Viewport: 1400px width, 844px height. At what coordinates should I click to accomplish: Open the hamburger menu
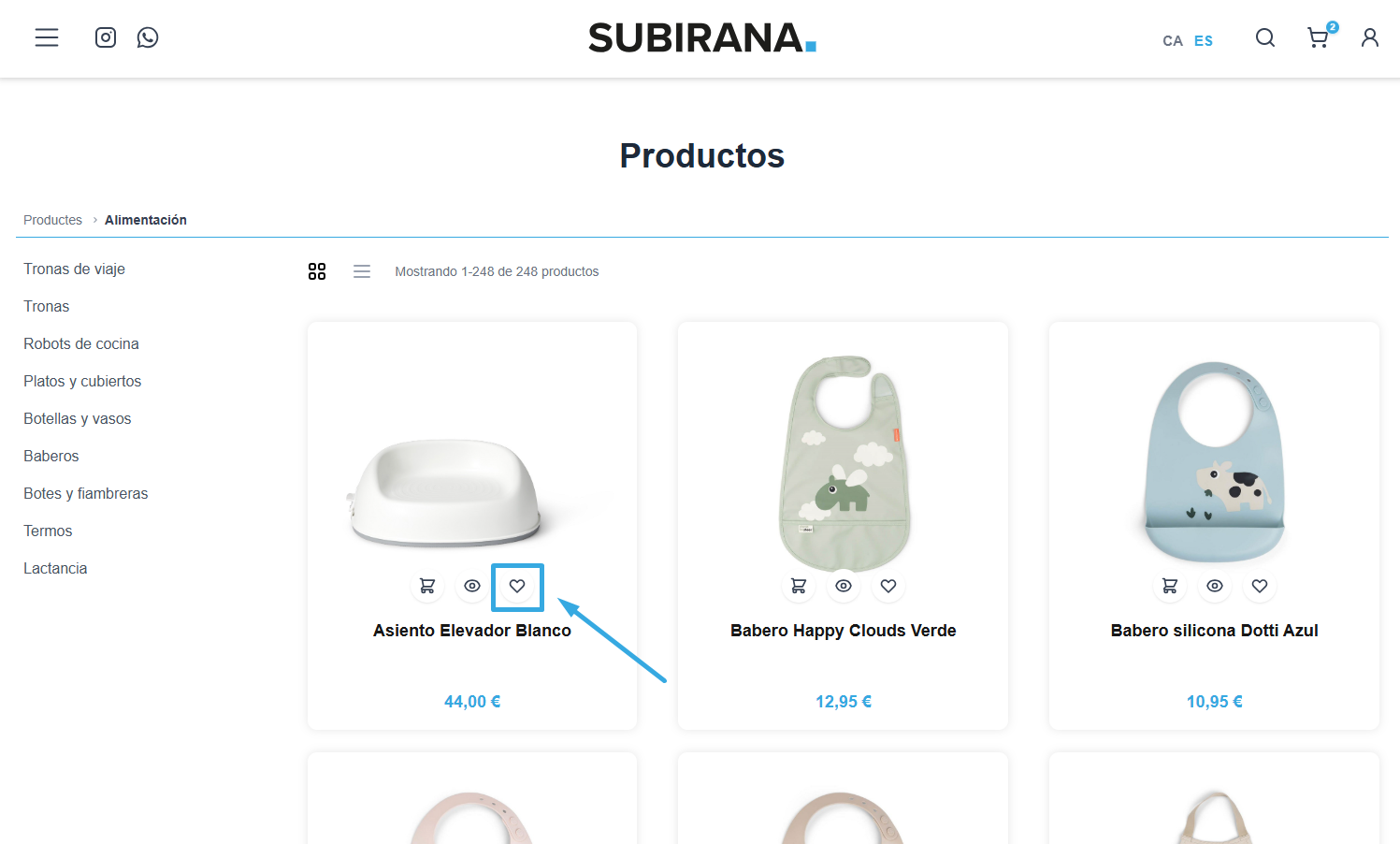(47, 37)
